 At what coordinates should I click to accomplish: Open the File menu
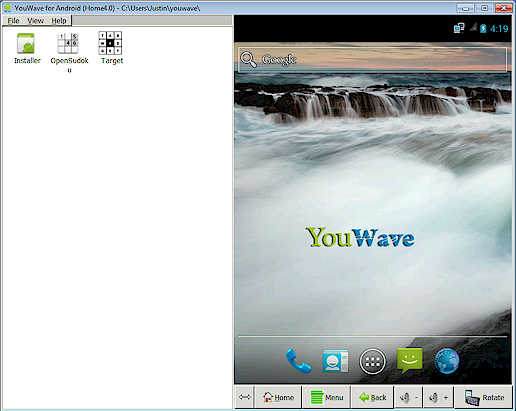tap(13, 21)
